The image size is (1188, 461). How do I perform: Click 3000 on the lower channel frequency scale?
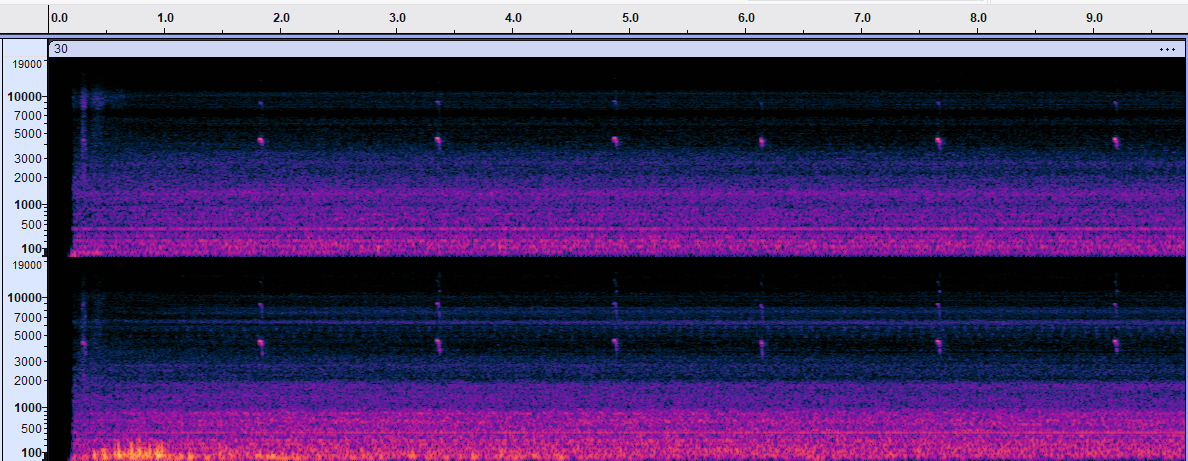click(30, 361)
